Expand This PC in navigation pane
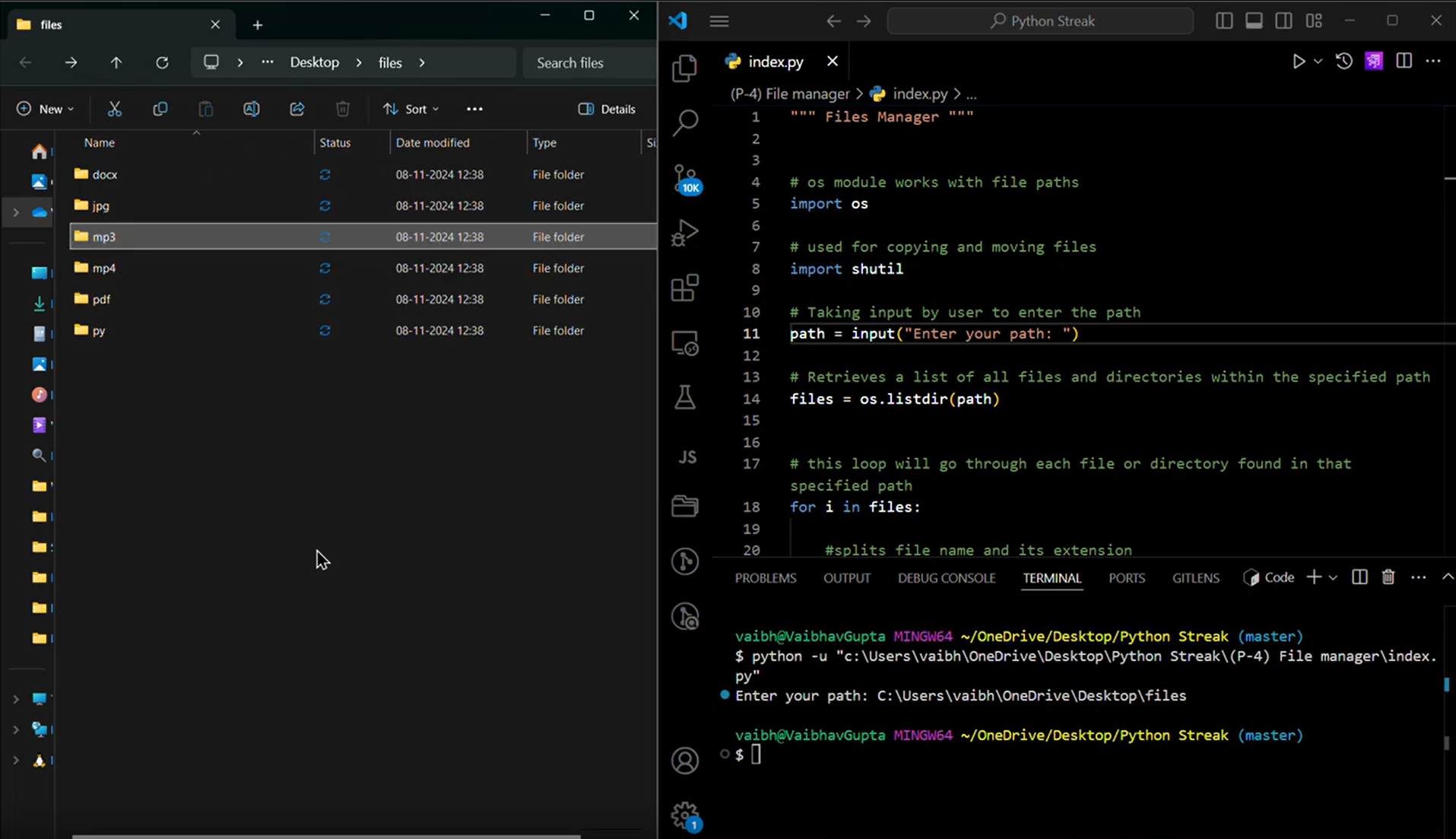Image resolution: width=1456 pixels, height=839 pixels. [x=16, y=698]
